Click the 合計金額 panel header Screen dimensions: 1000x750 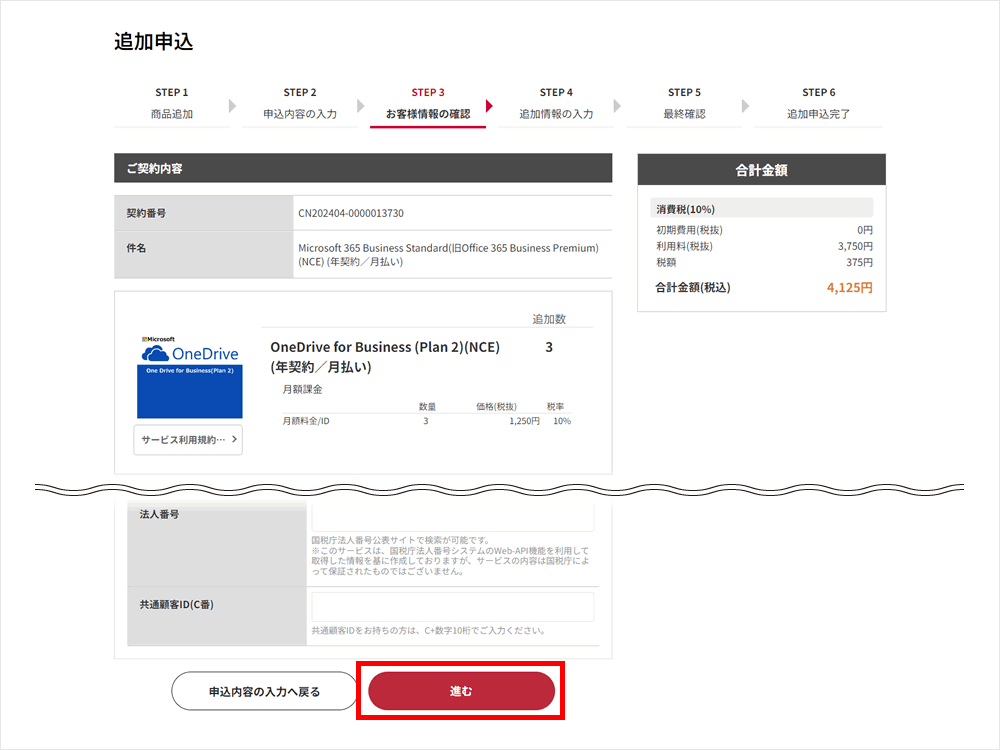[761, 170]
